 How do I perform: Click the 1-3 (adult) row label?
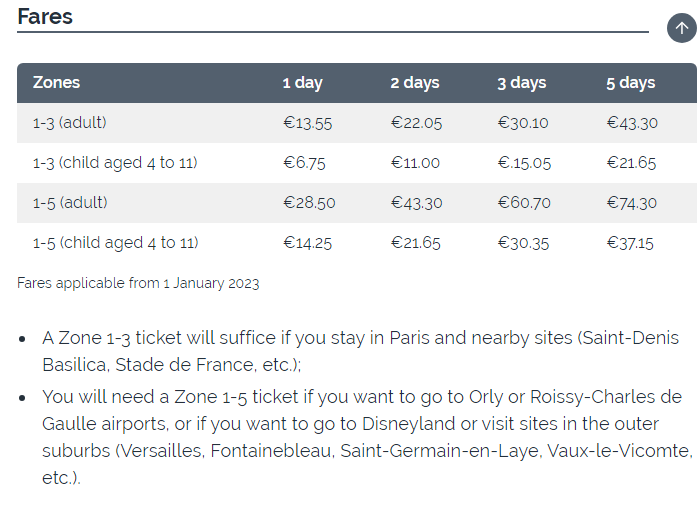pyautogui.click(x=69, y=122)
